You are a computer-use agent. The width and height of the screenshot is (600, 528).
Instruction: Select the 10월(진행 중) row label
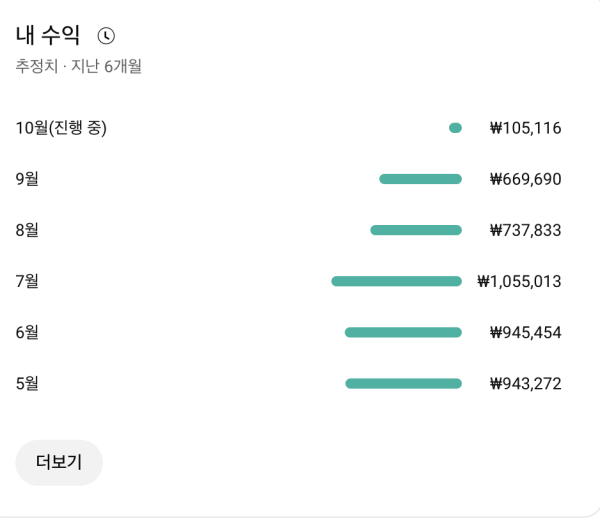61,128
